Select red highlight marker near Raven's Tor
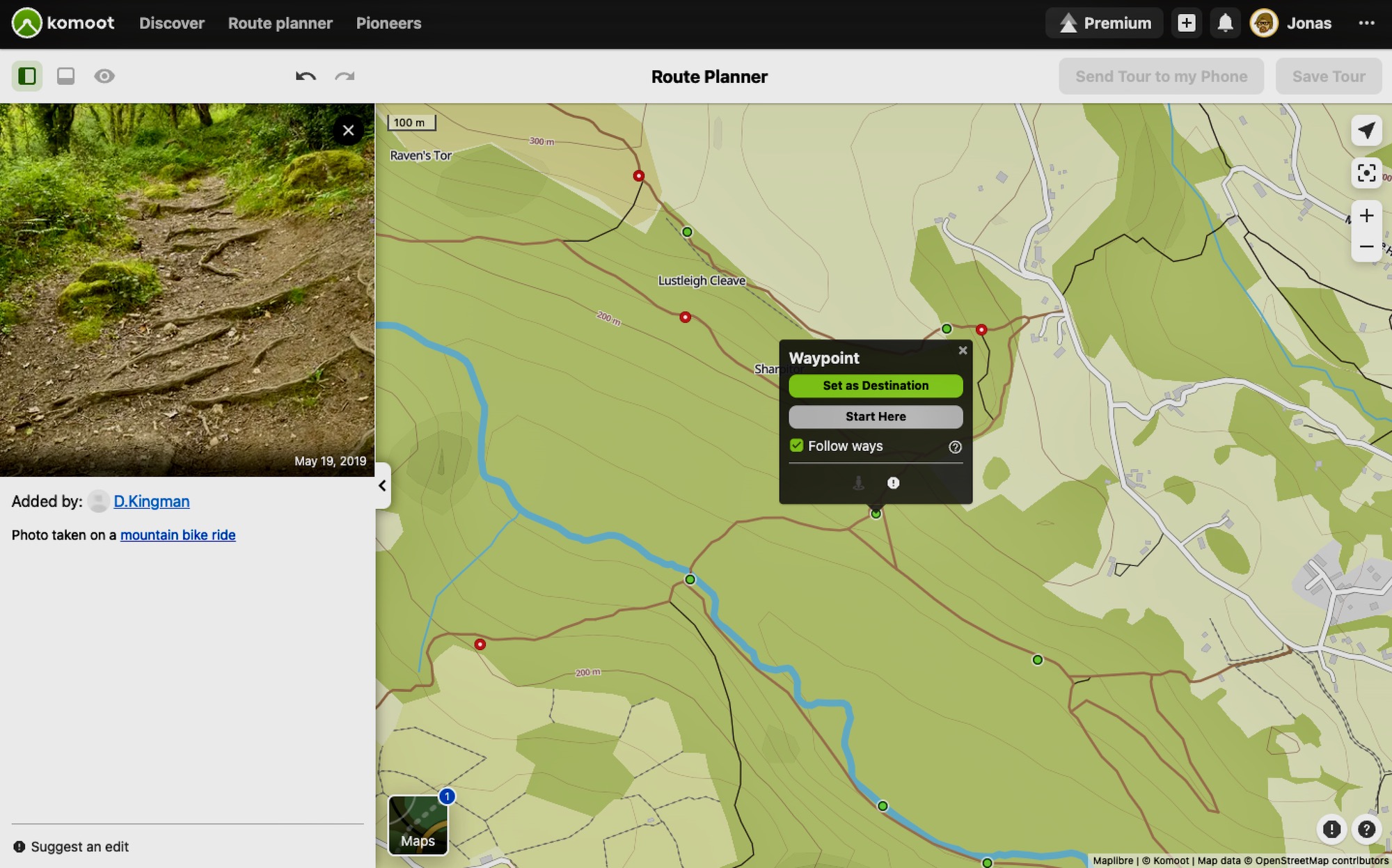Image resolution: width=1392 pixels, height=868 pixels. tap(638, 175)
